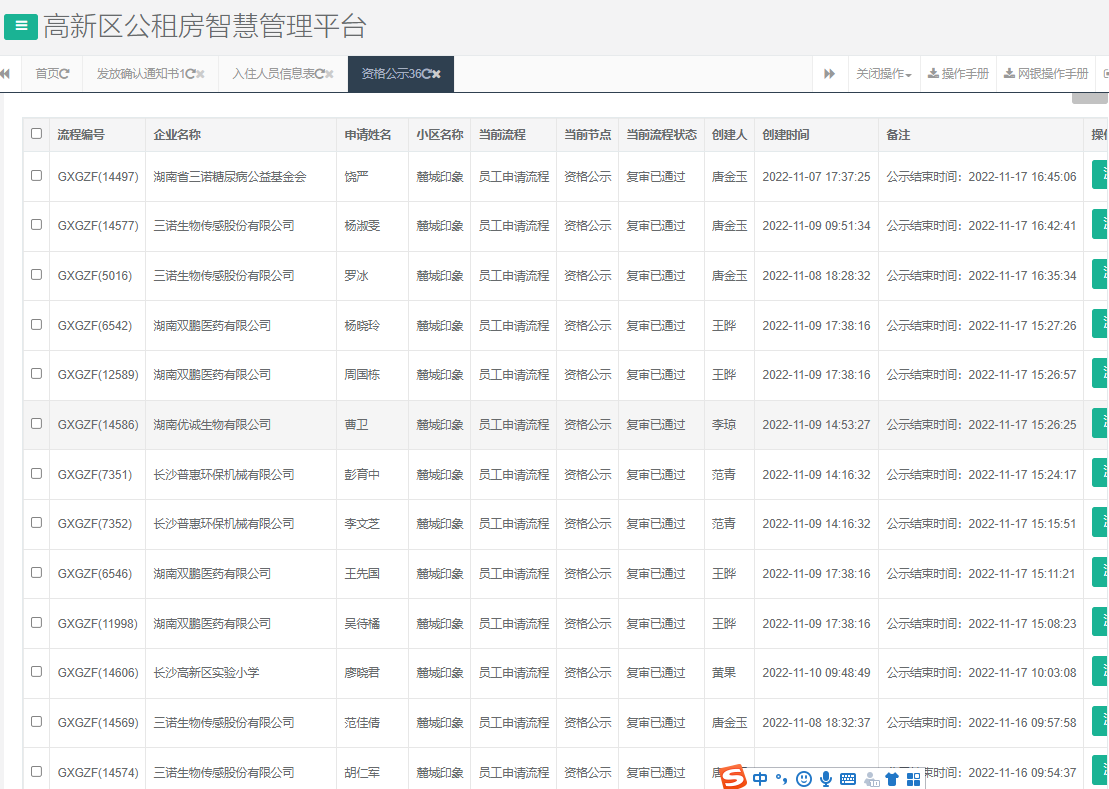Expand the 关闭操作 dropdown
Viewport: 1109px width, 789px height.
(883, 74)
